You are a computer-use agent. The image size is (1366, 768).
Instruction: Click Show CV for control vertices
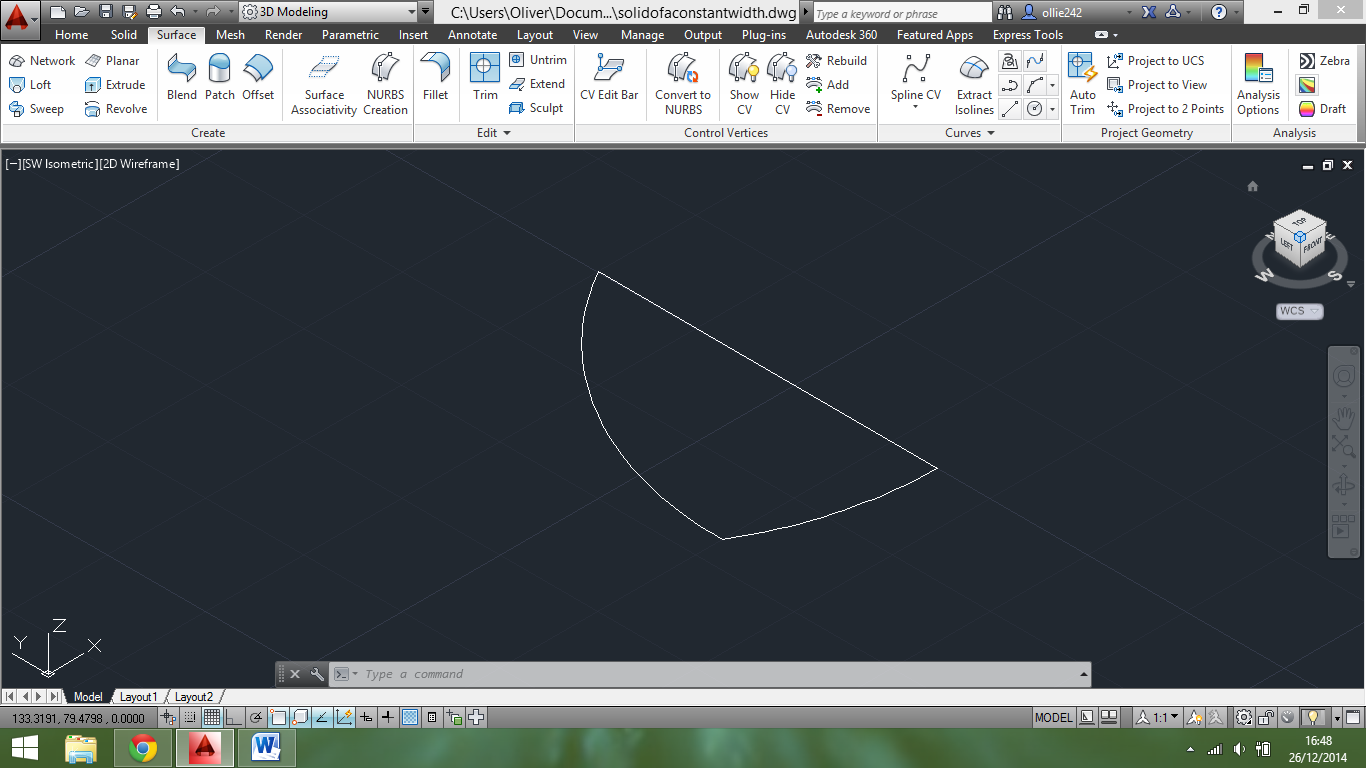click(744, 84)
